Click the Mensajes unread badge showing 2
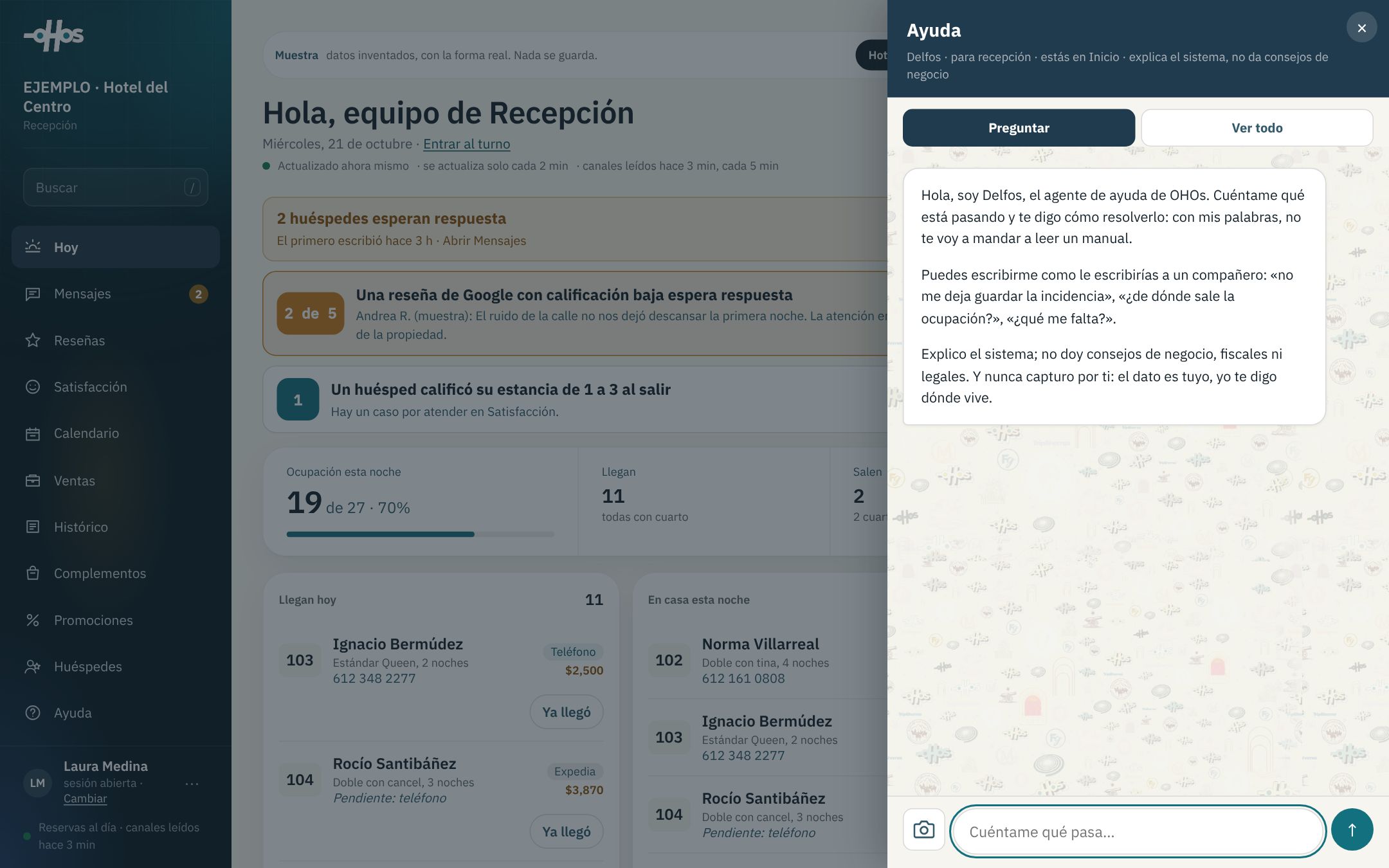This screenshot has width=1389, height=868. 198,294
